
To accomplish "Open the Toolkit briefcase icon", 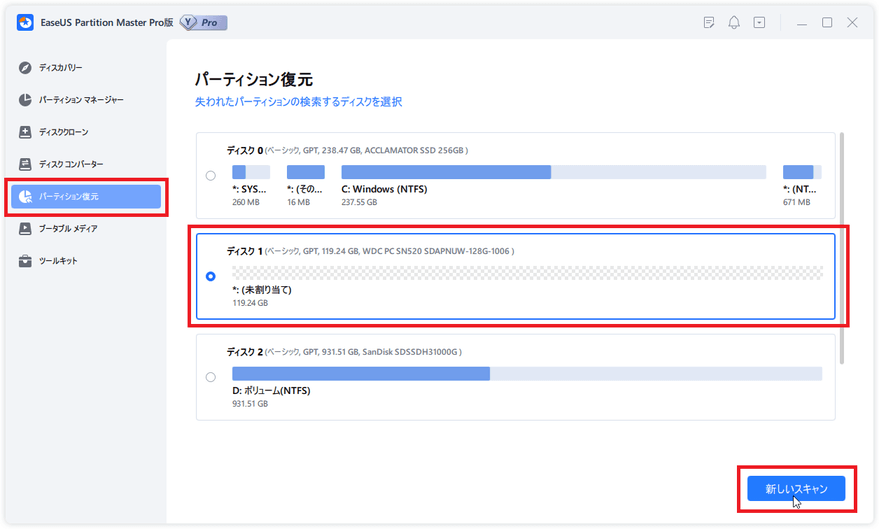I will [x=26, y=261].
